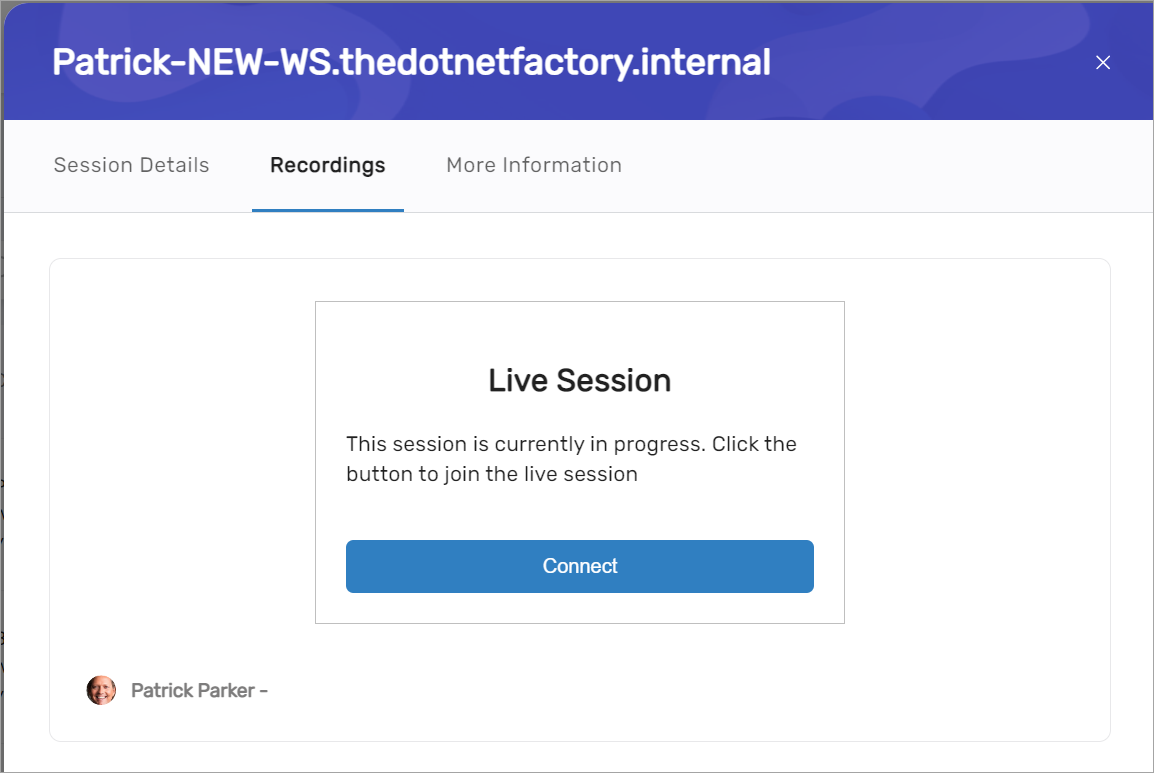Open the More Information tab
Viewport: 1154px width, 773px height.
tap(533, 165)
